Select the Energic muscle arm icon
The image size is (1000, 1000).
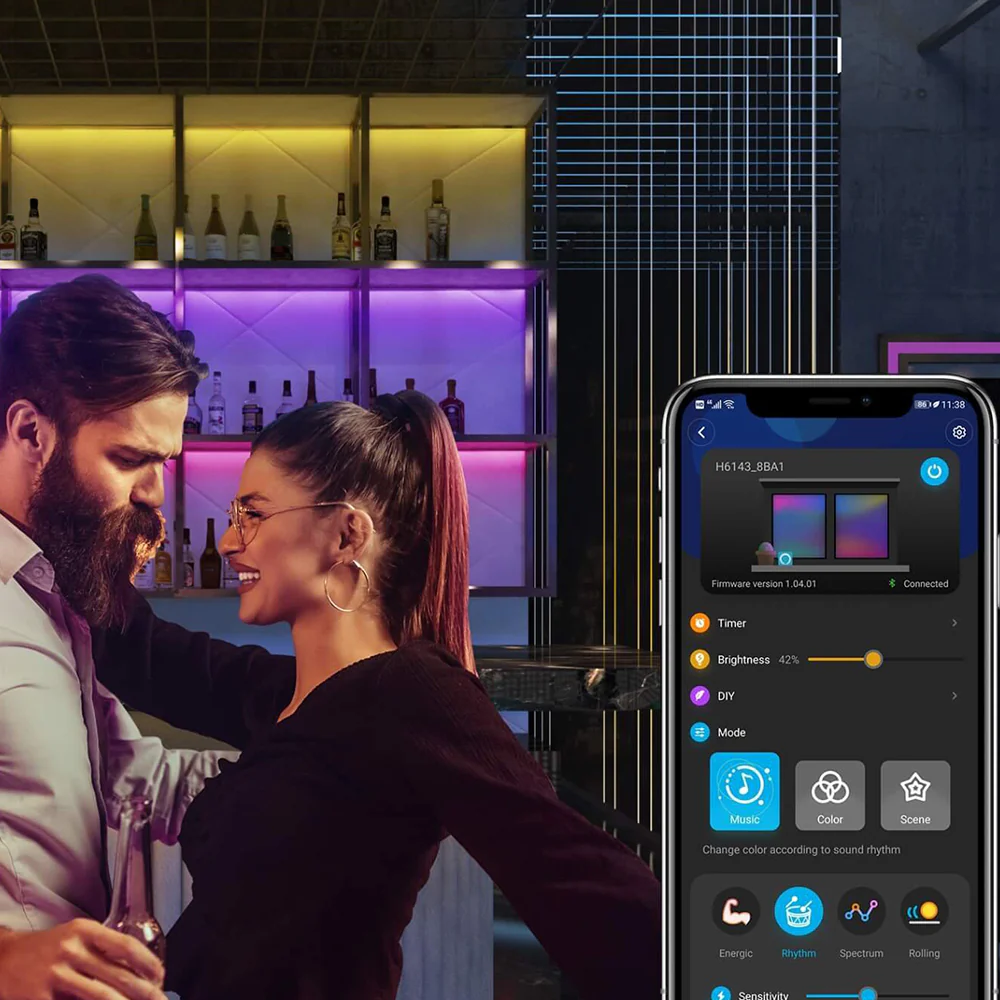point(736,911)
